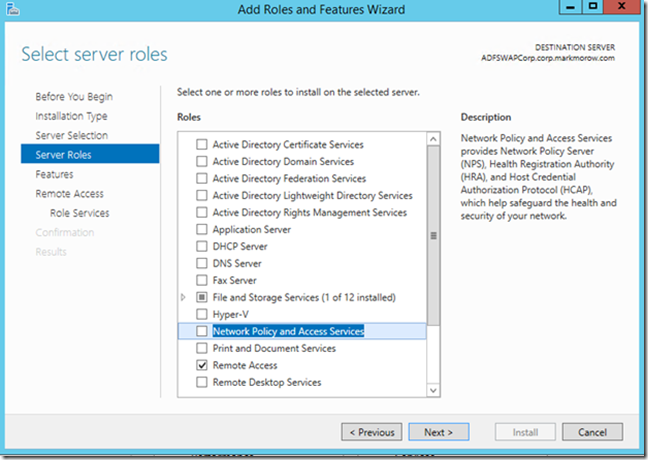Cancel the wizard
Image resolution: width=648 pixels, height=460 pixels.
click(x=592, y=432)
